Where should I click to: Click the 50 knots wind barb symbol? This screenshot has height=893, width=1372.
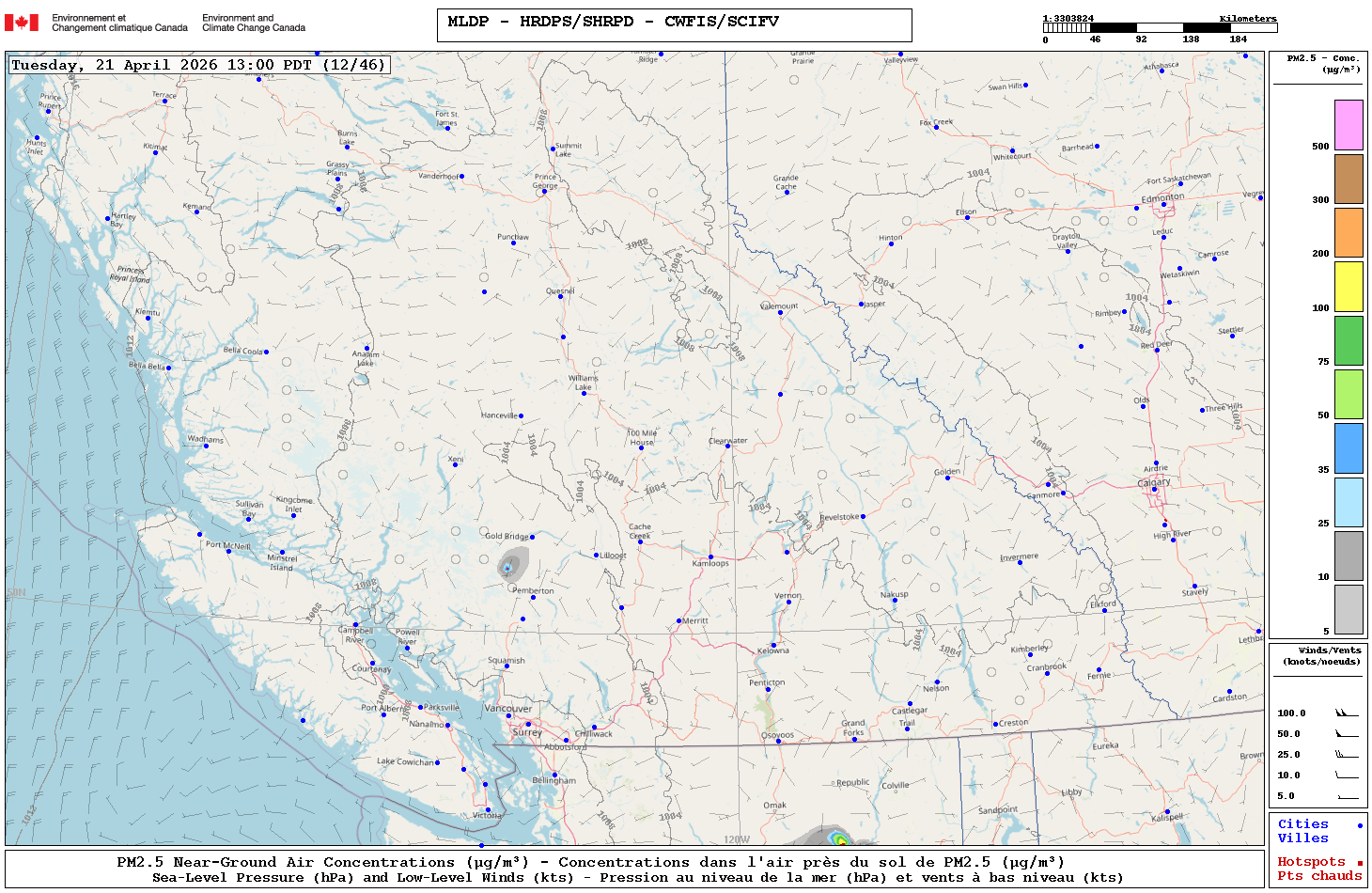pos(1347,734)
